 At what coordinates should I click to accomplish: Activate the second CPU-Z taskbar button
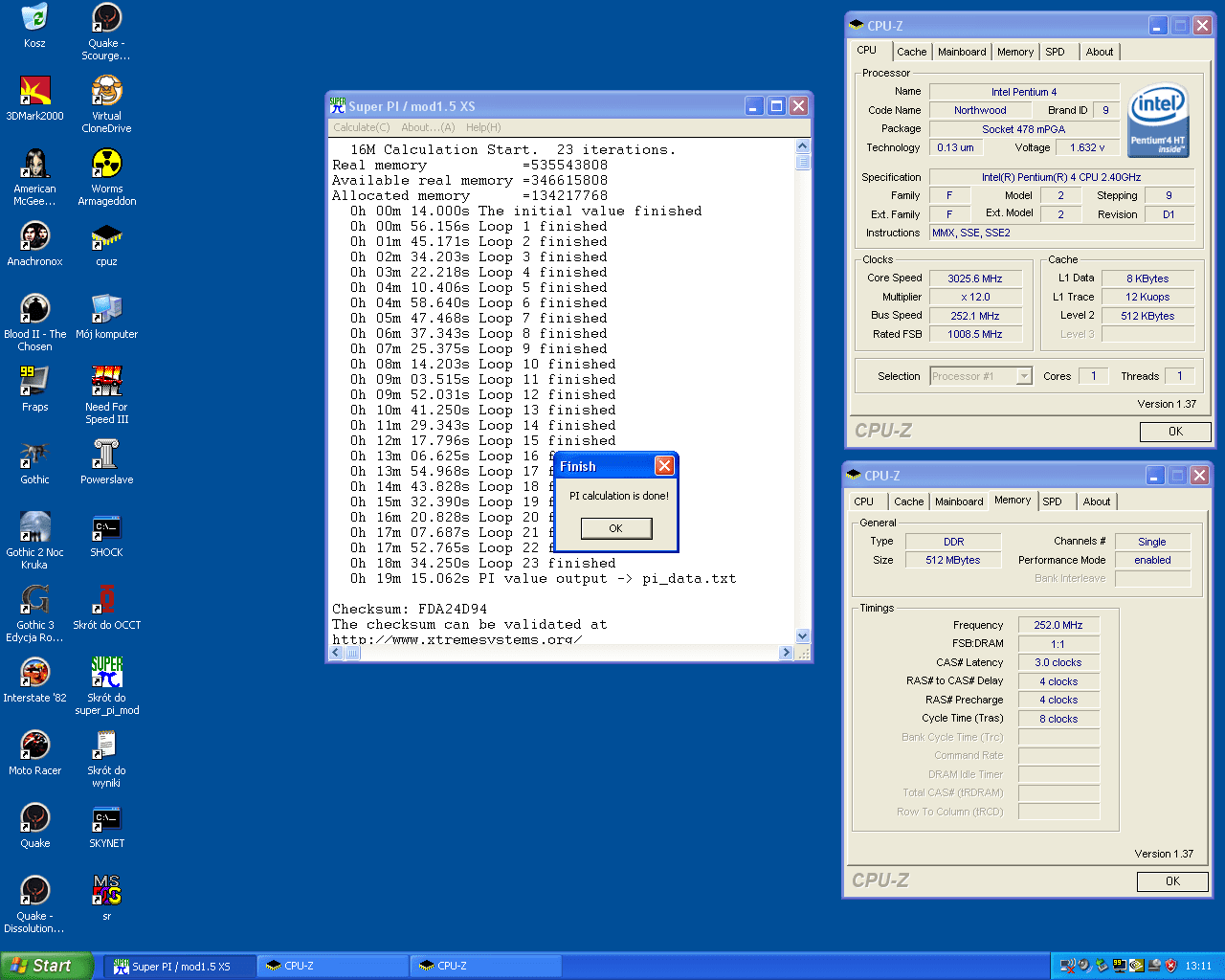tap(486, 966)
